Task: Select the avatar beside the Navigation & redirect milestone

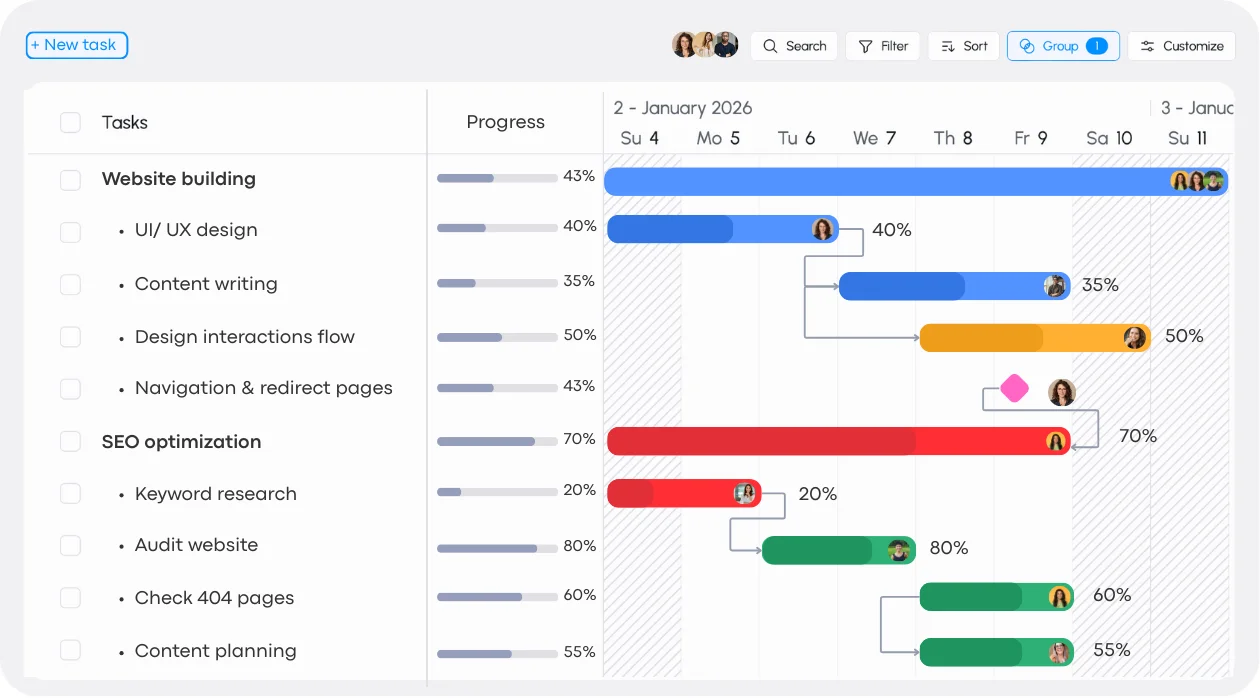Action: point(1061,391)
